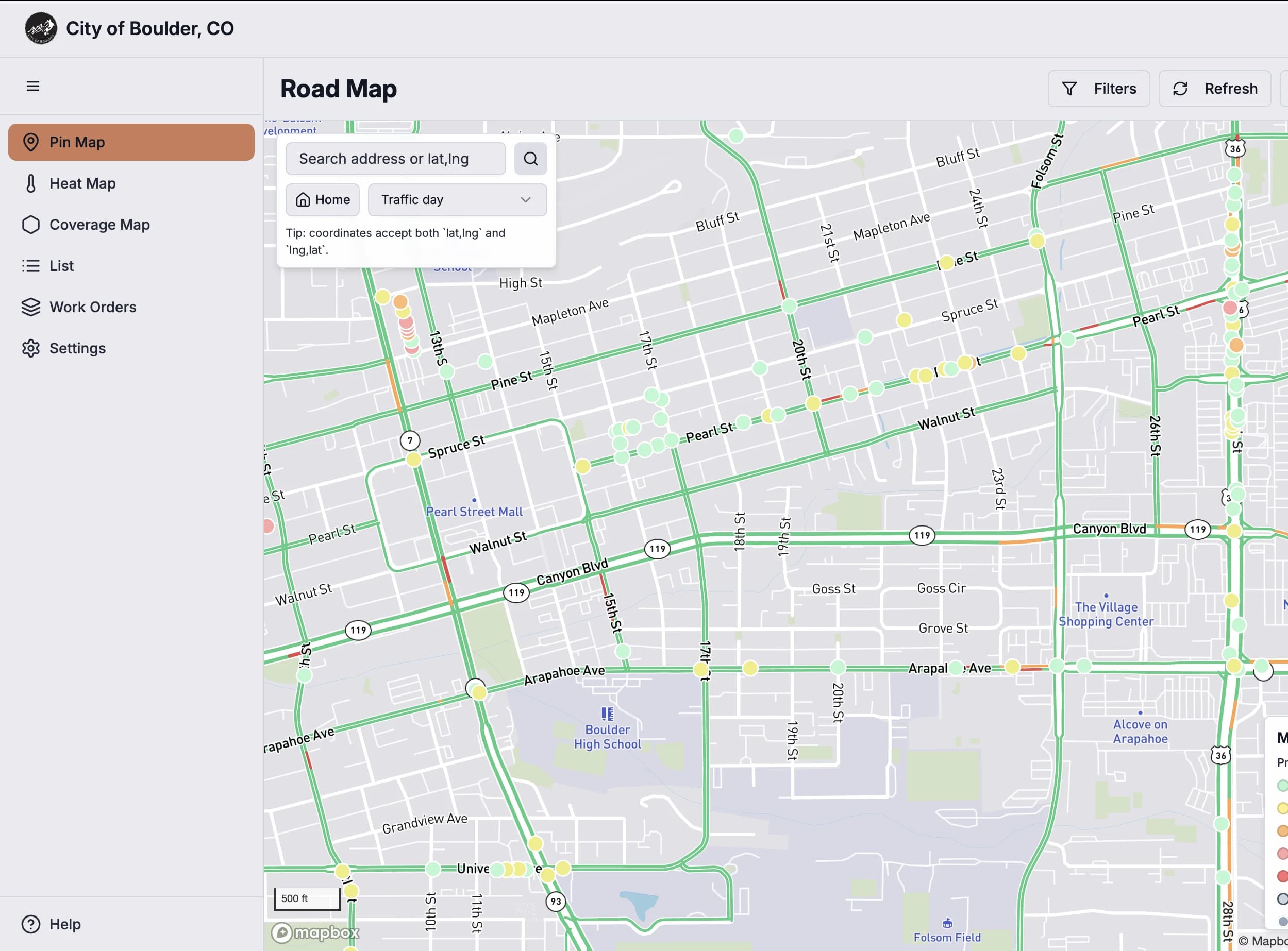Screen dimensions: 1288x951
Task: Open Settings page
Action: pos(131,348)
